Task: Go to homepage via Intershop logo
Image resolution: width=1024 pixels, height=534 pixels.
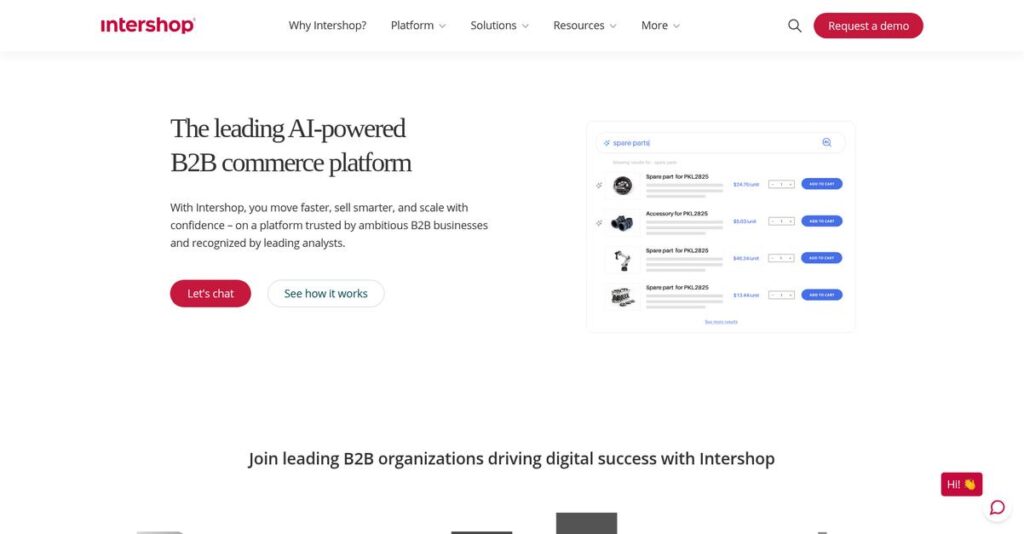Action: [148, 25]
